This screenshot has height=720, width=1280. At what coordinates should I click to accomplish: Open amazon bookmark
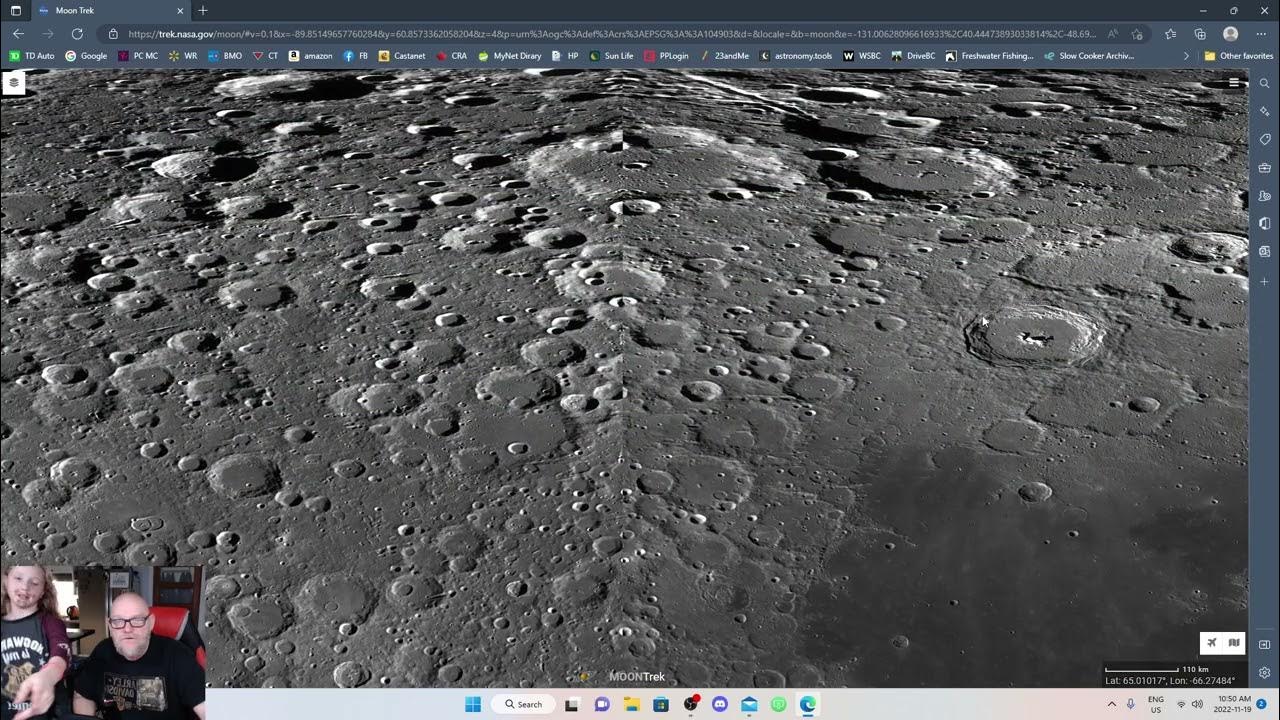point(310,56)
